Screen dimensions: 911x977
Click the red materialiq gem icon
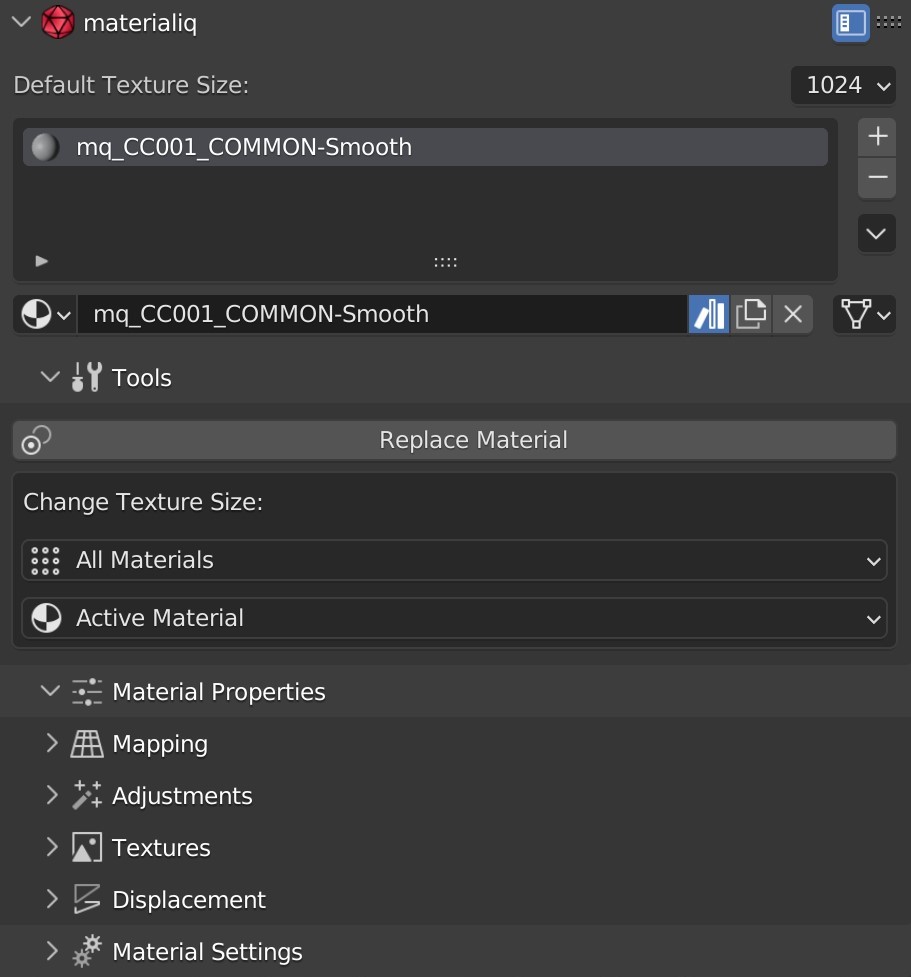point(58,22)
